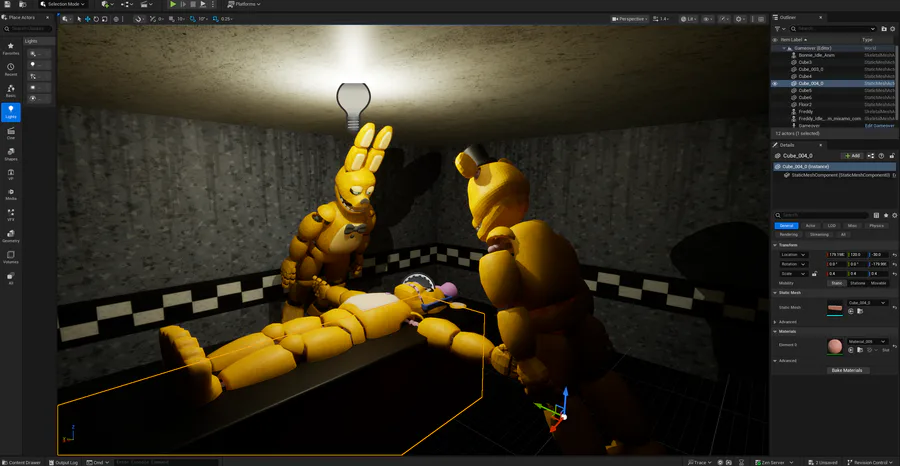Select the Rotate tool in viewport toolbar

(96, 19)
